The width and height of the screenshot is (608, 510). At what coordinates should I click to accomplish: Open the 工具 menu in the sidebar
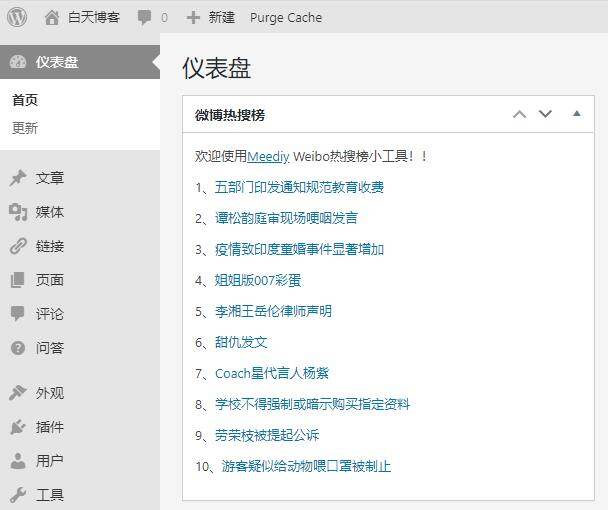pyautogui.click(x=50, y=495)
